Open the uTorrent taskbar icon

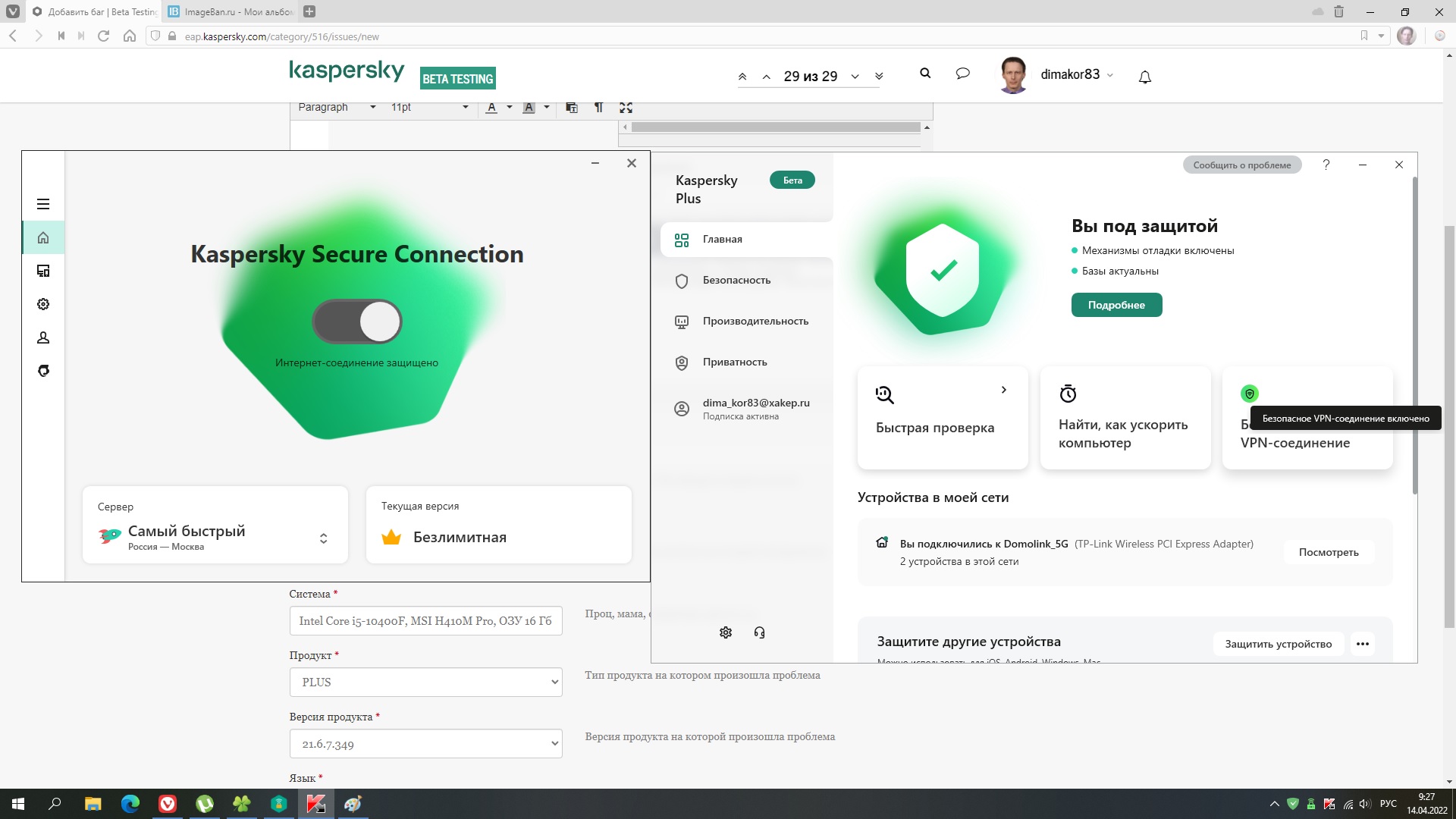tap(205, 804)
